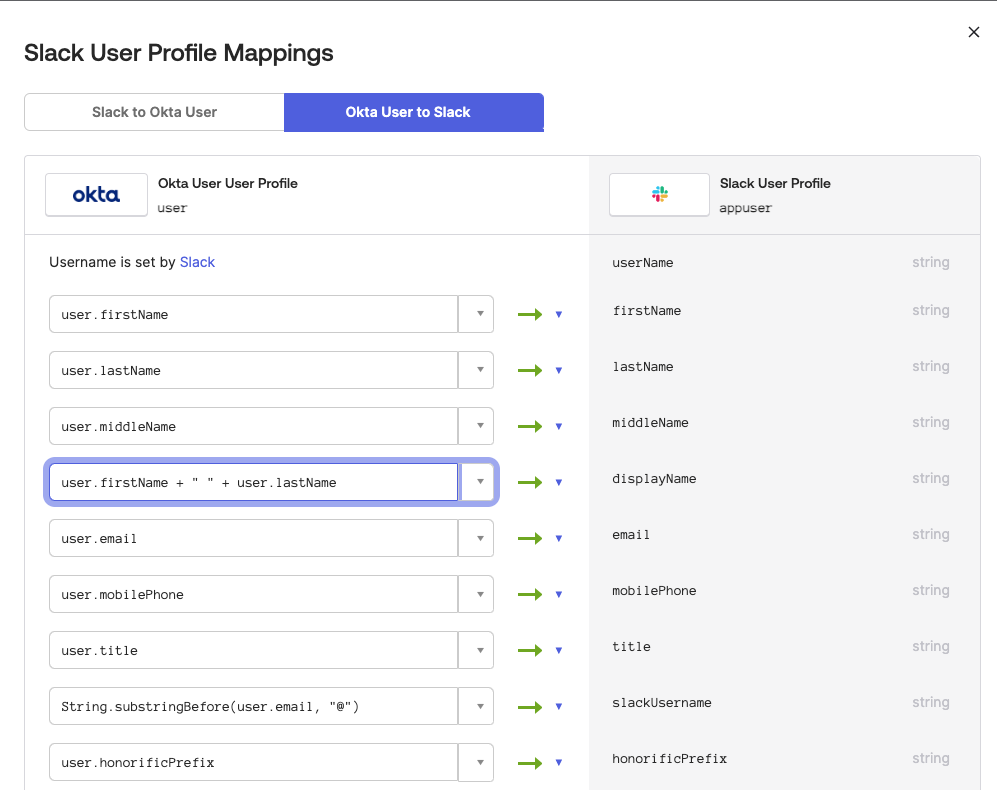The width and height of the screenshot is (997, 790).
Task: Click the user.email expression input field
Action: [x=252, y=538]
